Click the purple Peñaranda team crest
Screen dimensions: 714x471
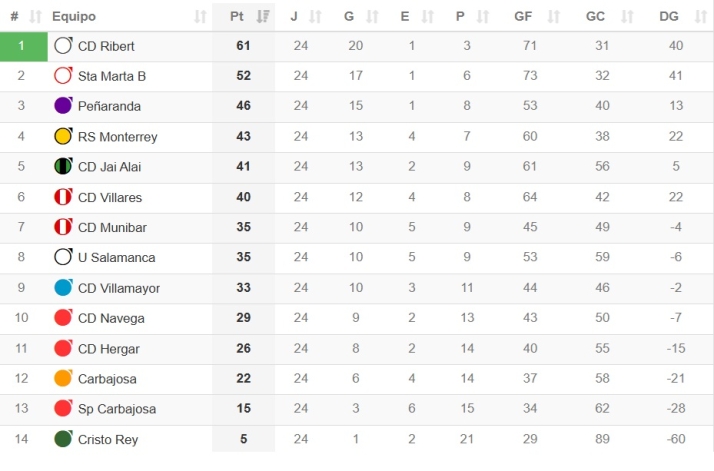point(63,106)
